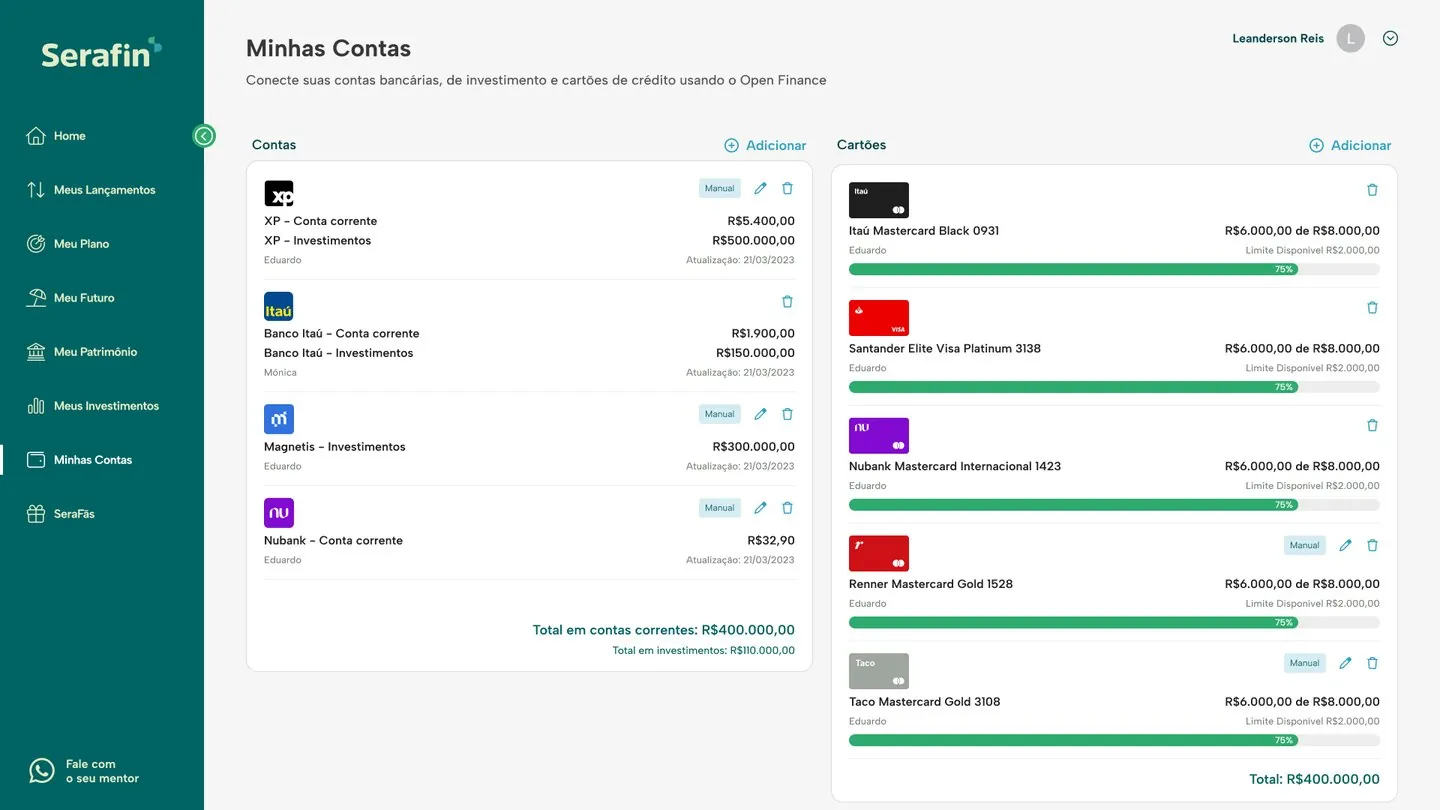The image size is (1440, 810).
Task: Click the Serafin logo
Action: tap(101, 52)
